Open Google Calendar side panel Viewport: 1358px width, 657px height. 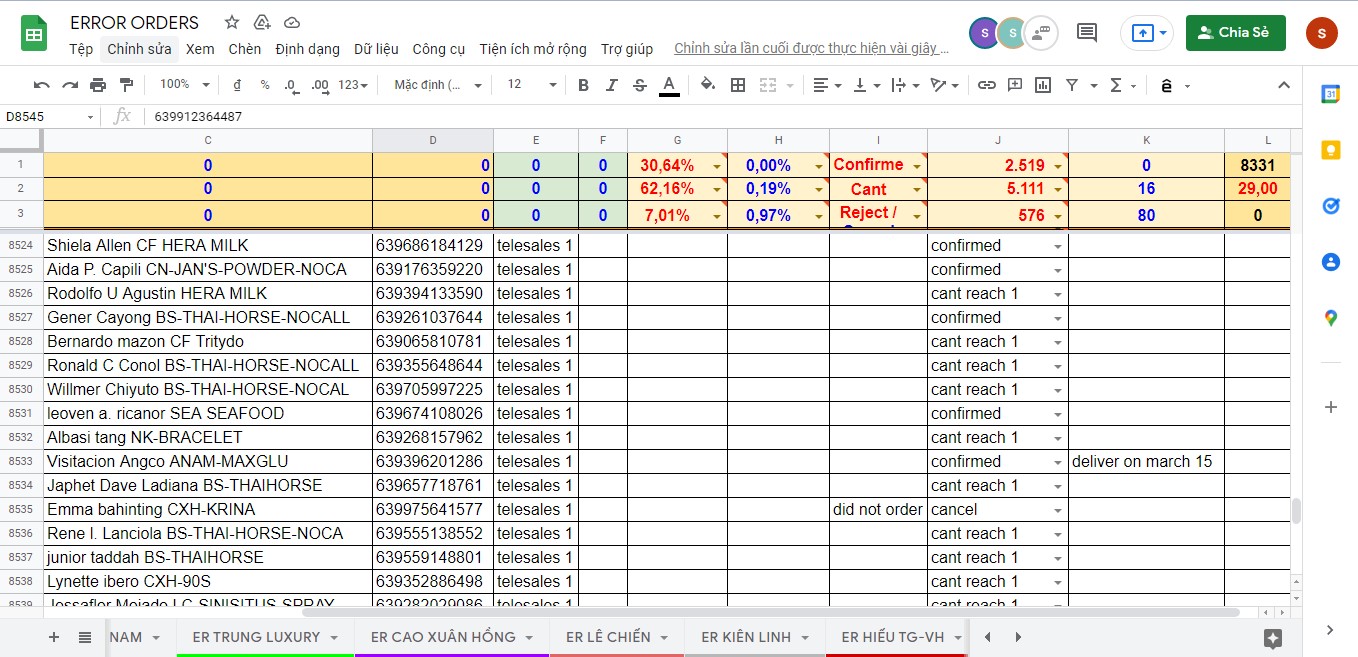pyautogui.click(x=1330, y=94)
